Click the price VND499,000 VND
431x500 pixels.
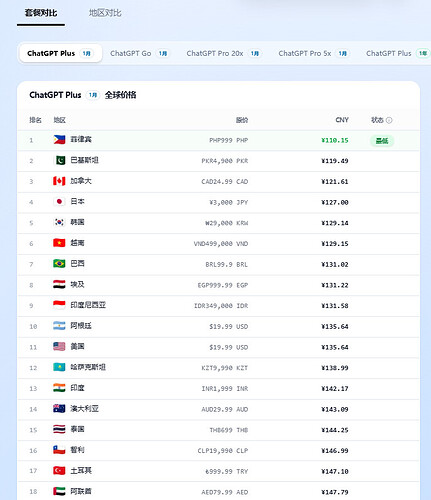pyautogui.click(x=221, y=244)
